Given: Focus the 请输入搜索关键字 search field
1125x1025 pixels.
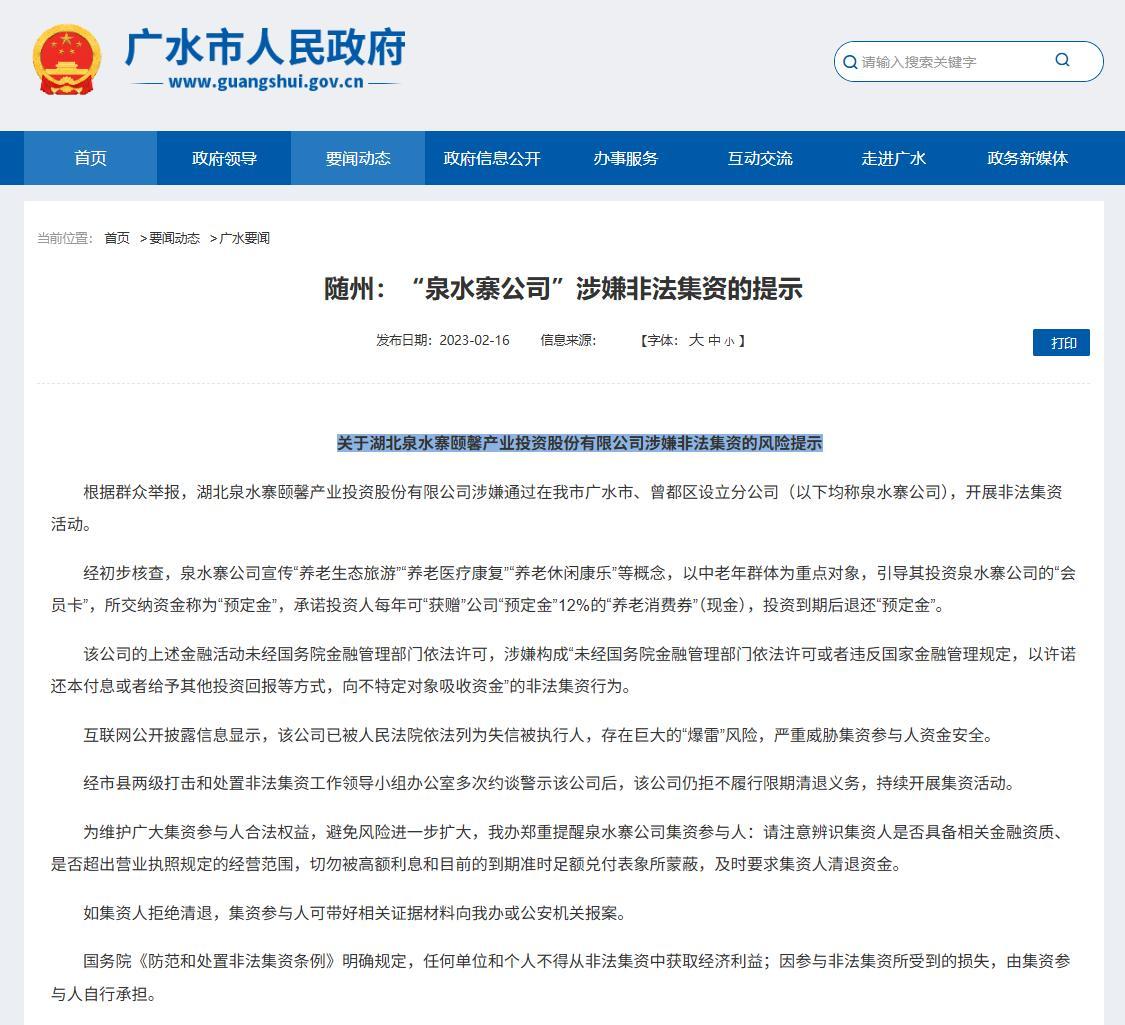Looking at the screenshot, I should point(950,62).
